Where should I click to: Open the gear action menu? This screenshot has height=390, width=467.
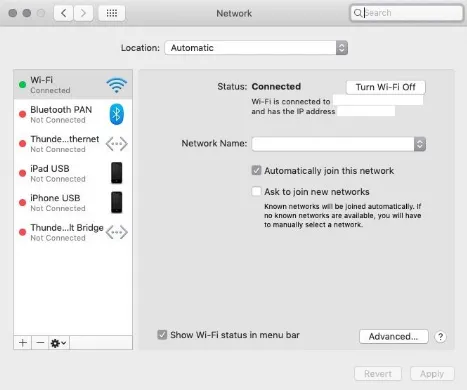[59, 343]
